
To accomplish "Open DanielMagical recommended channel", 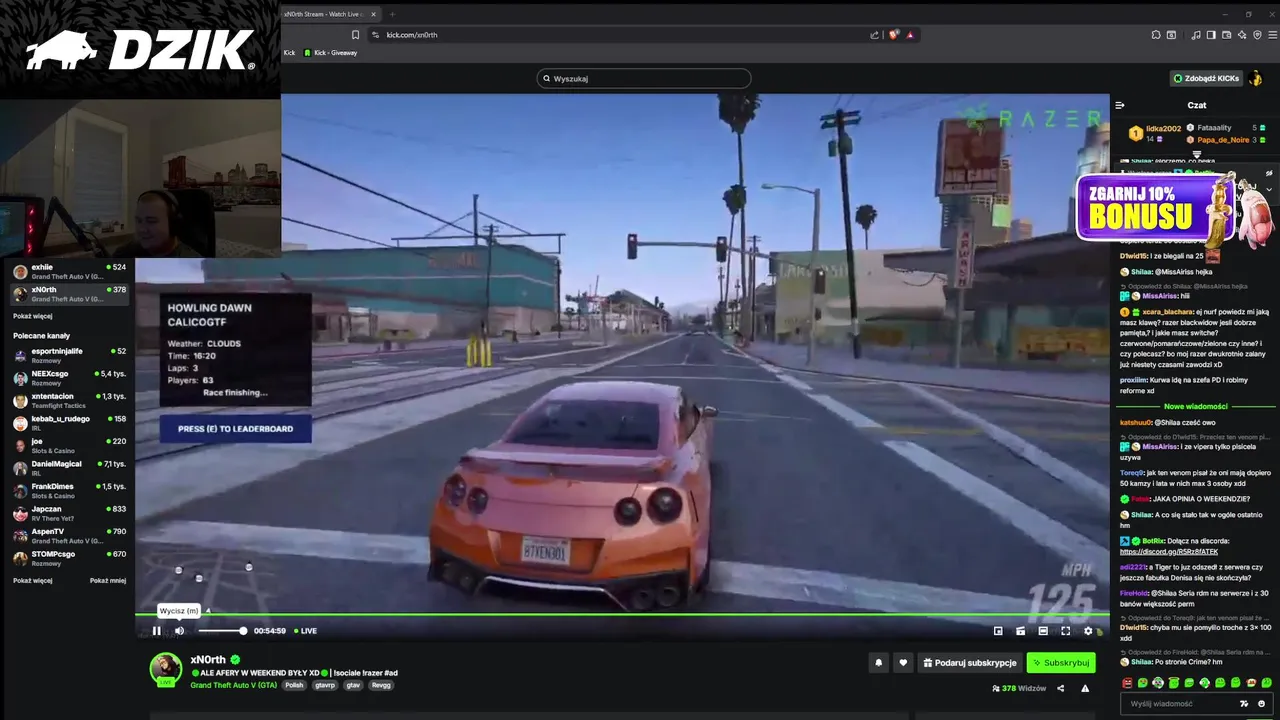I will point(70,468).
